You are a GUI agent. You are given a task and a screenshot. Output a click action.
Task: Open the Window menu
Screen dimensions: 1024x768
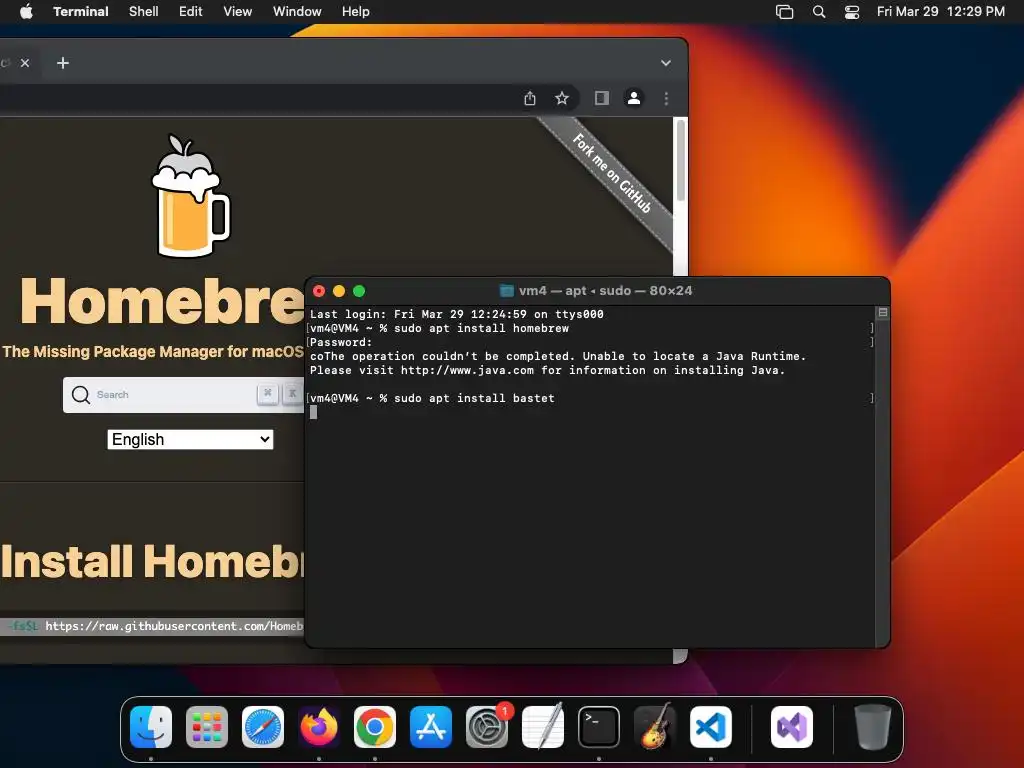click(297, 11)
